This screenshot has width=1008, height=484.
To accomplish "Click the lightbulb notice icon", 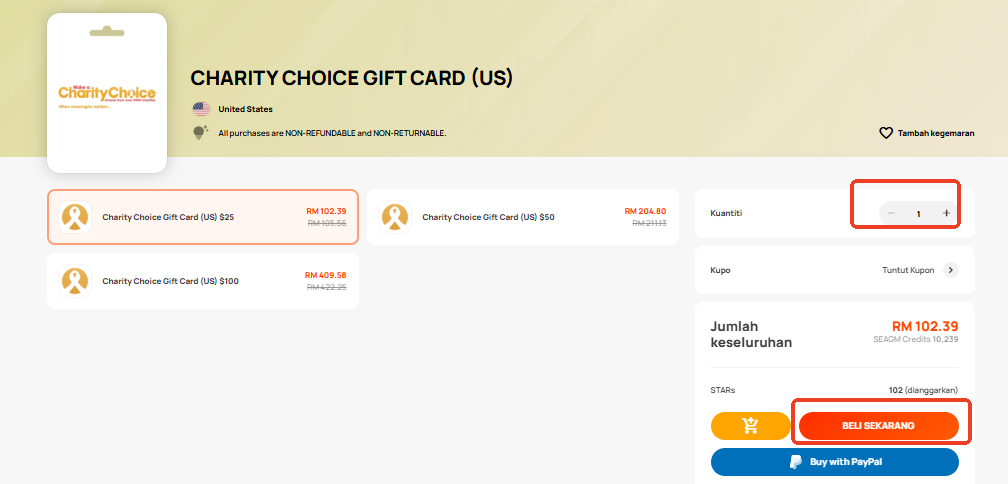I will tap(201, 132).
